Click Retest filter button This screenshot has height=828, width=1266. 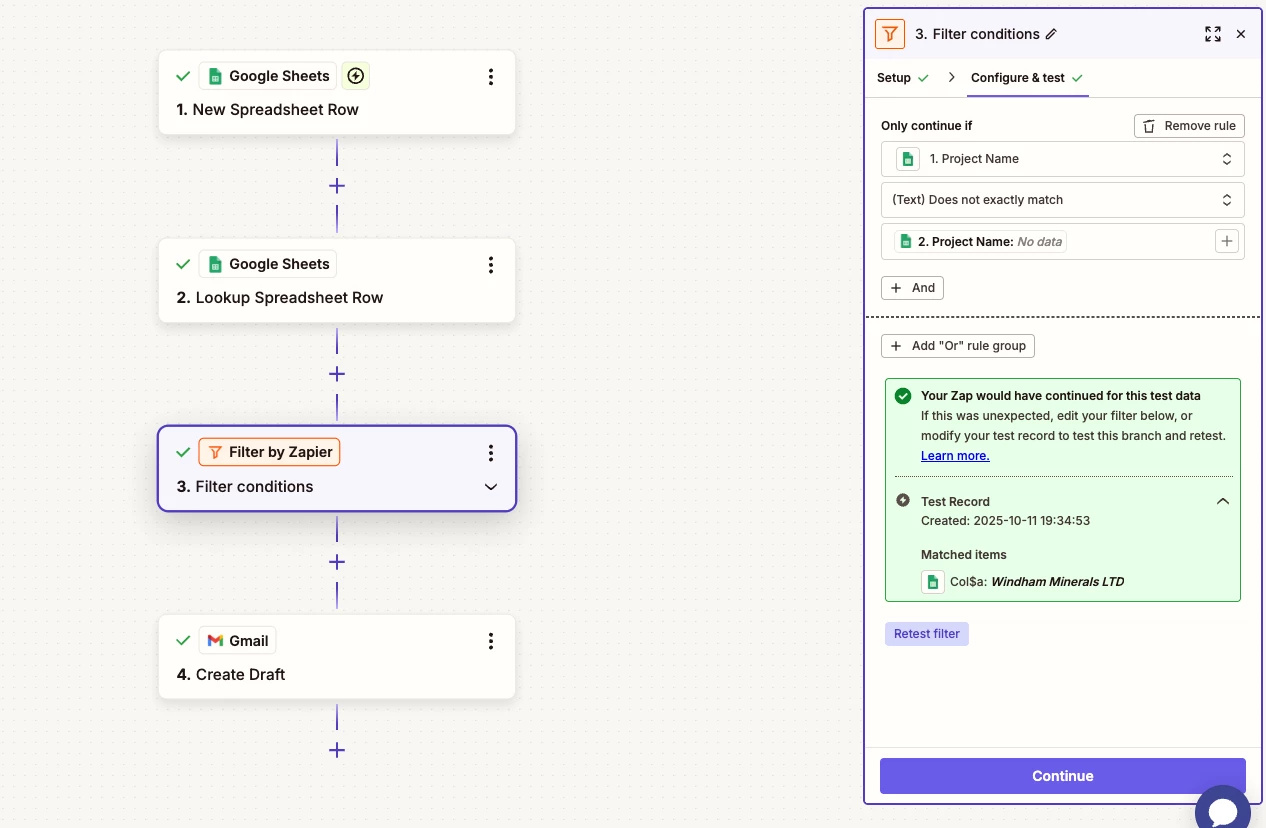[x=927, y=634]
